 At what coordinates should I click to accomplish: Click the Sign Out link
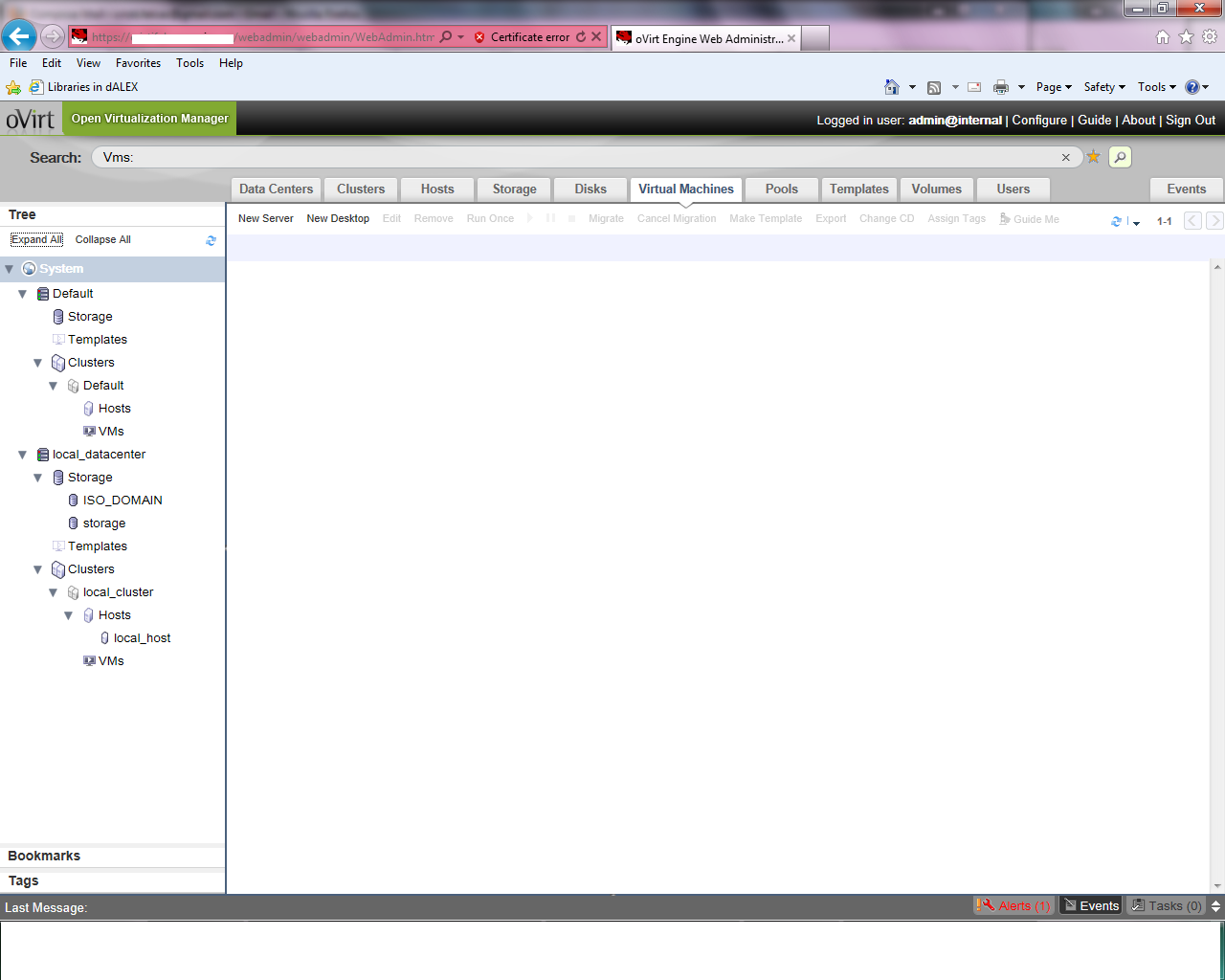click(1190, 121)
